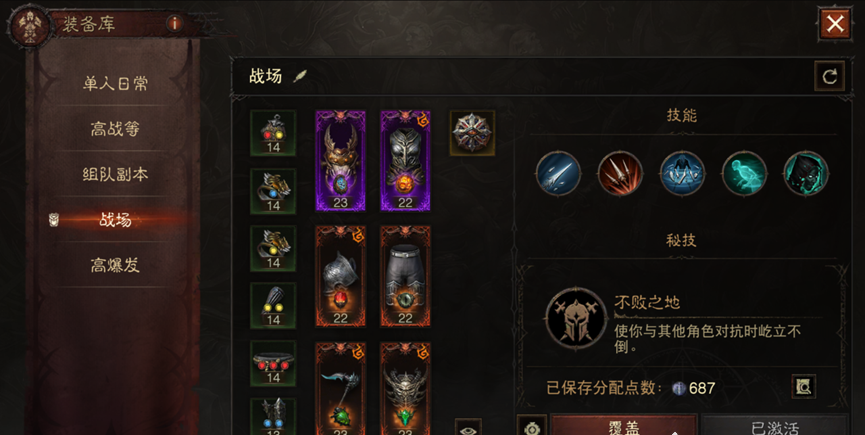This screenshot has height=435, width=865.
Task: Select the grey pants equipment level 22
Action: 405,276
